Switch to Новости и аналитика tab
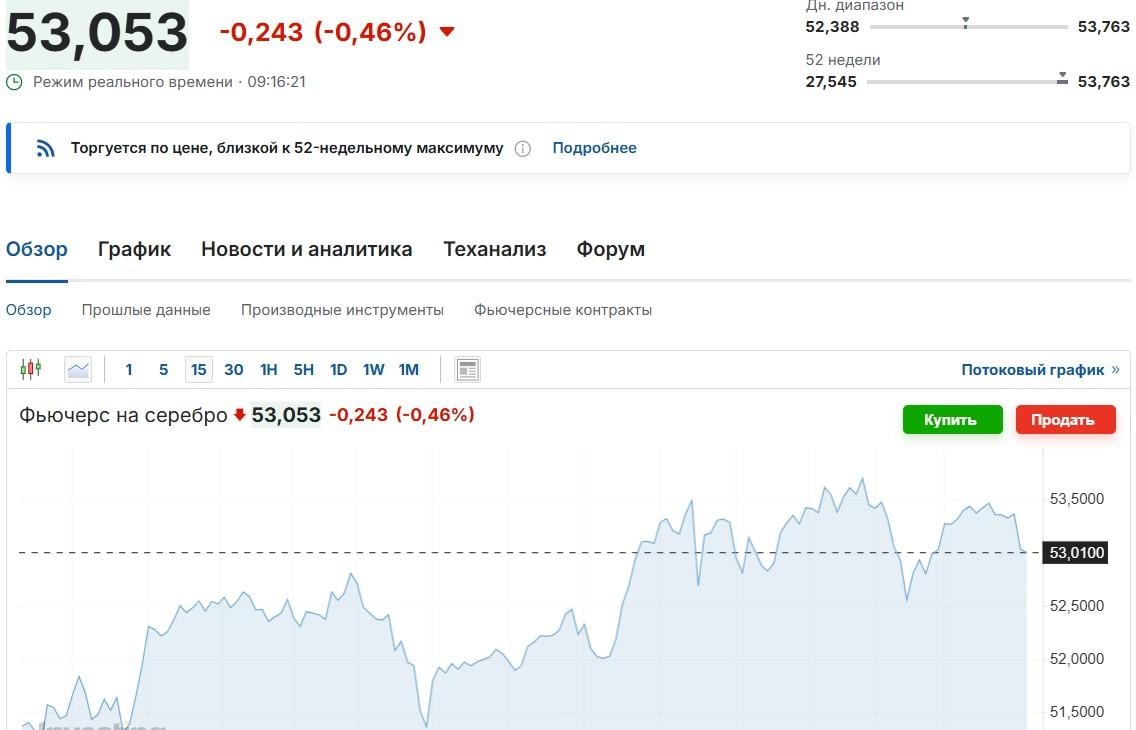The width and height of the screenshot is (1136, 730). click(306, 249)
